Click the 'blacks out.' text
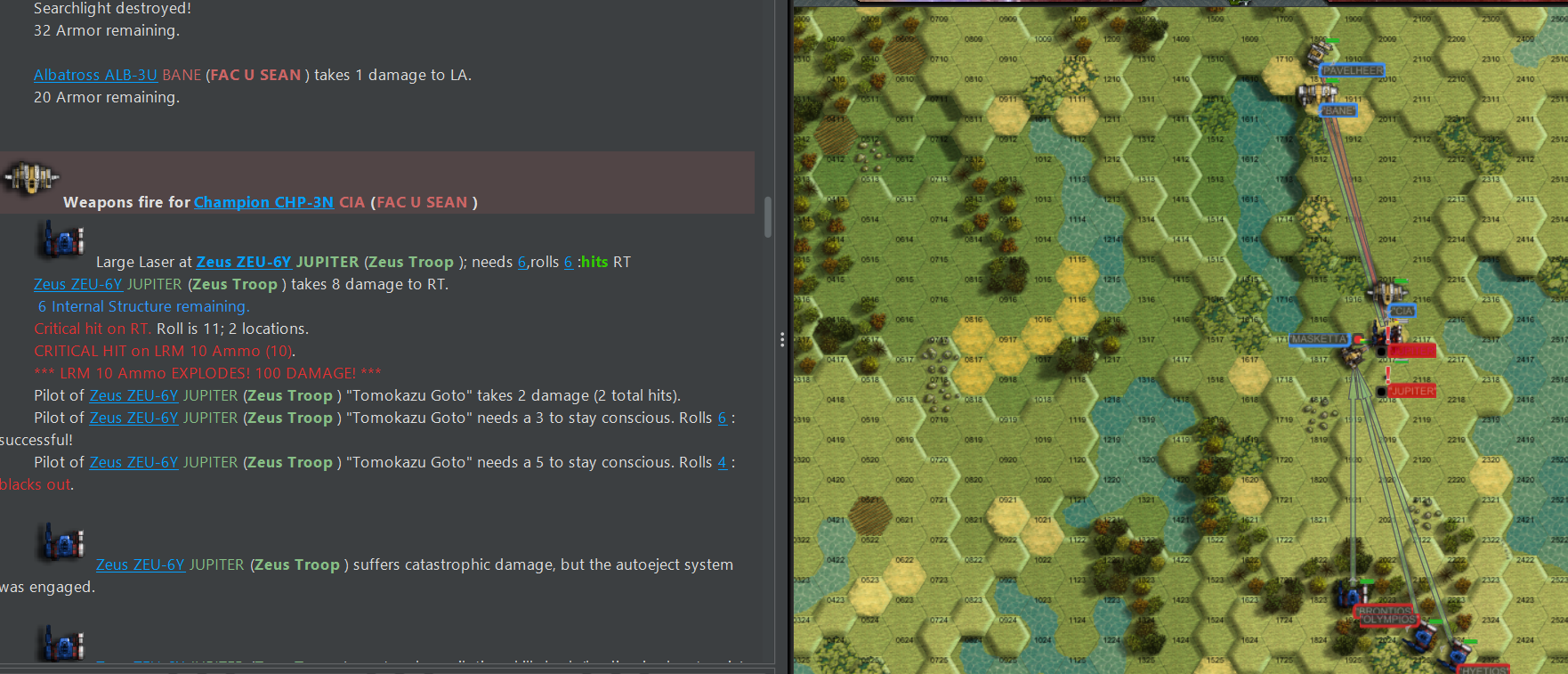Image resolution: width=1568 pixels, height=674 pixels. [x=36, y=484]
